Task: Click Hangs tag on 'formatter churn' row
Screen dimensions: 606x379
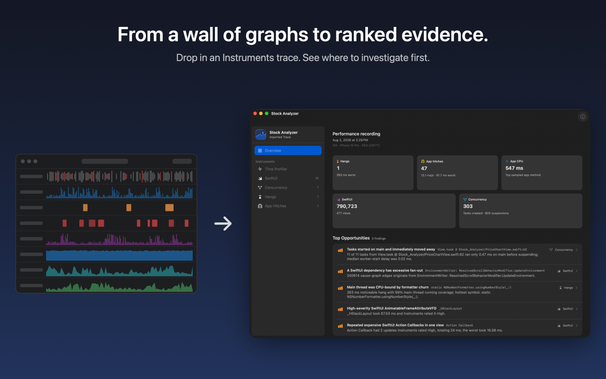Action: click(566, 287)
